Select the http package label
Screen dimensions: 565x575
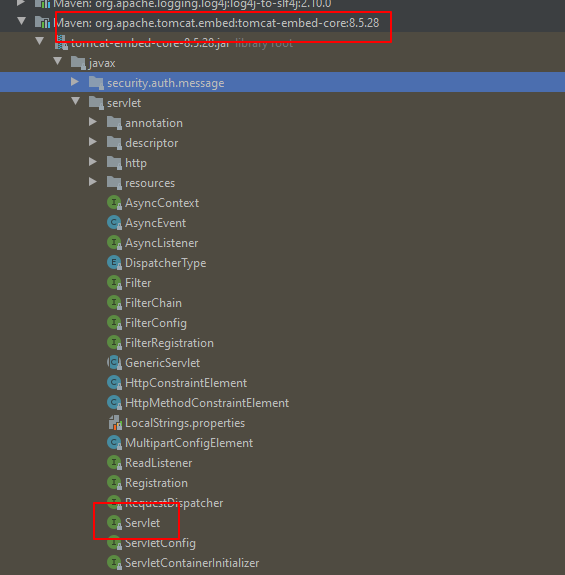coord(136,163)
